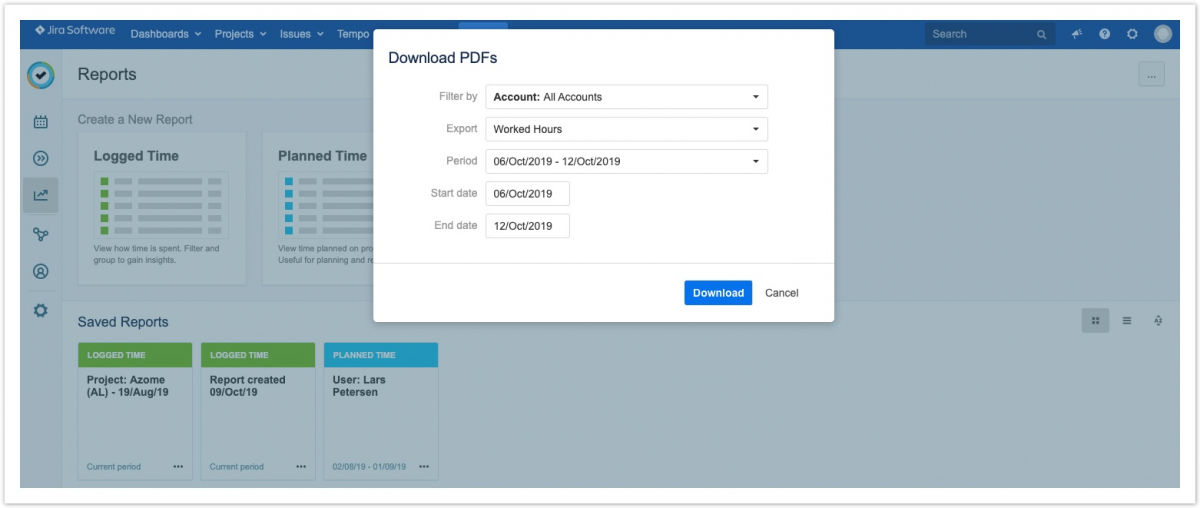This screenshot has height=508, width=1200.
Task: Open the calendar timesheet sidebar icon
Action: [41, 122]
